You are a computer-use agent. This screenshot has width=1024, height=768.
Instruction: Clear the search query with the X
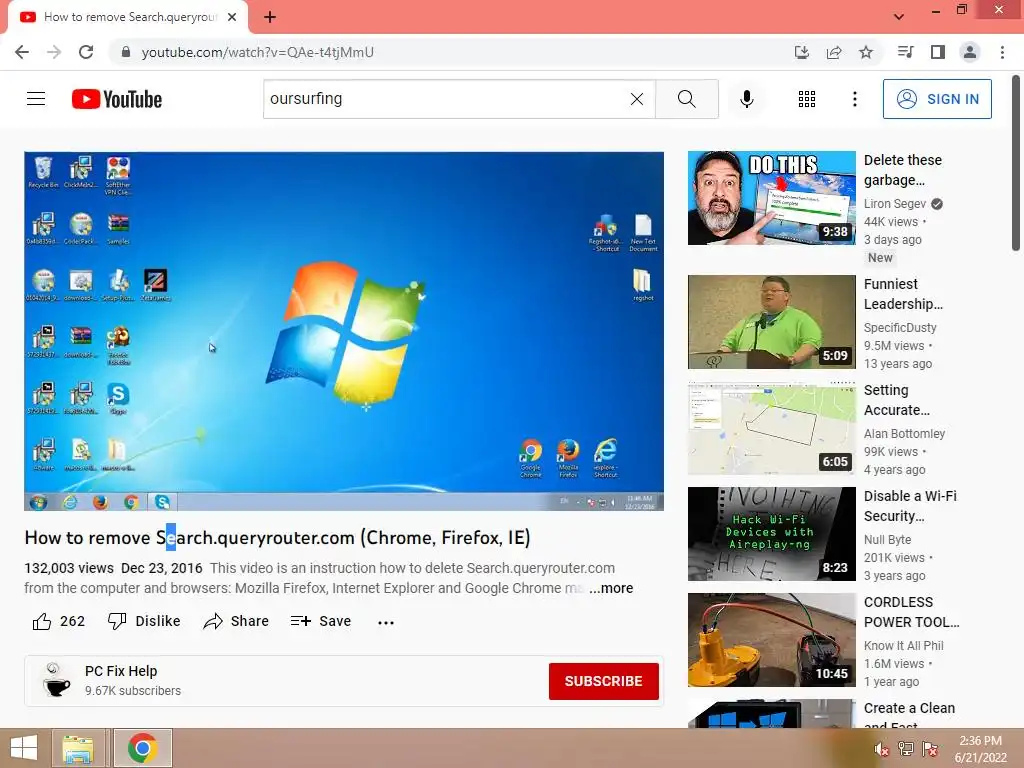pyautogui.click(x=637, y=99)
